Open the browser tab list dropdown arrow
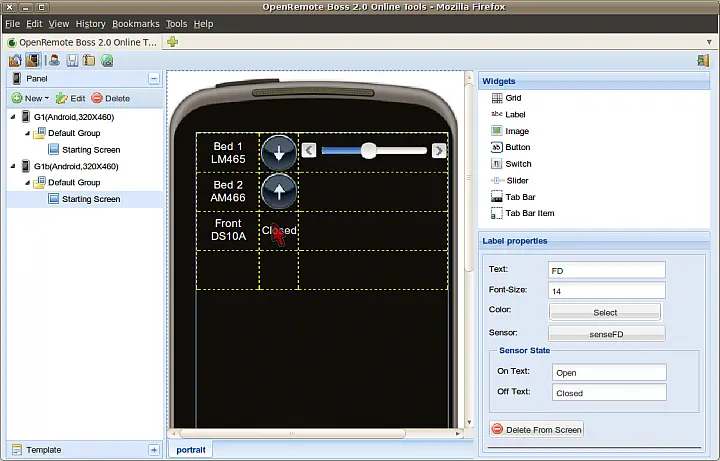720x461 pixels. [x=709, y=42]
